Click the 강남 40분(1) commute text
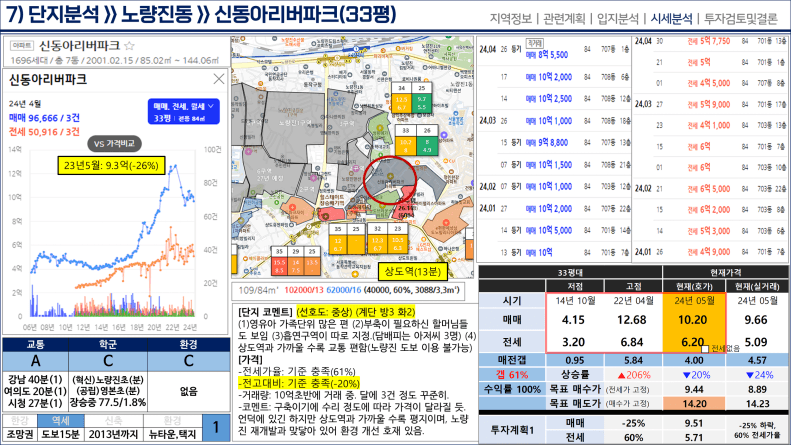 [x=35, y=379]
